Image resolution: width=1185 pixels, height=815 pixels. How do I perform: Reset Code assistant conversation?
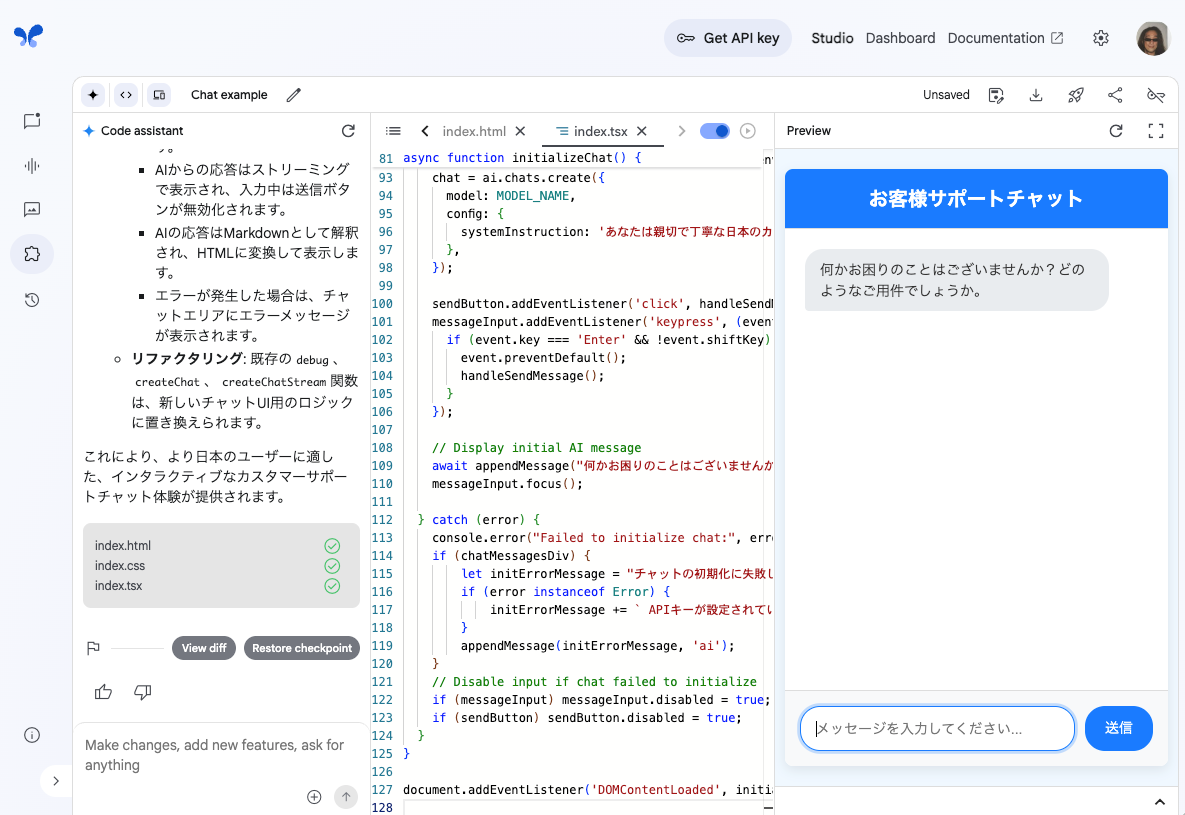(x=348, y=131)
